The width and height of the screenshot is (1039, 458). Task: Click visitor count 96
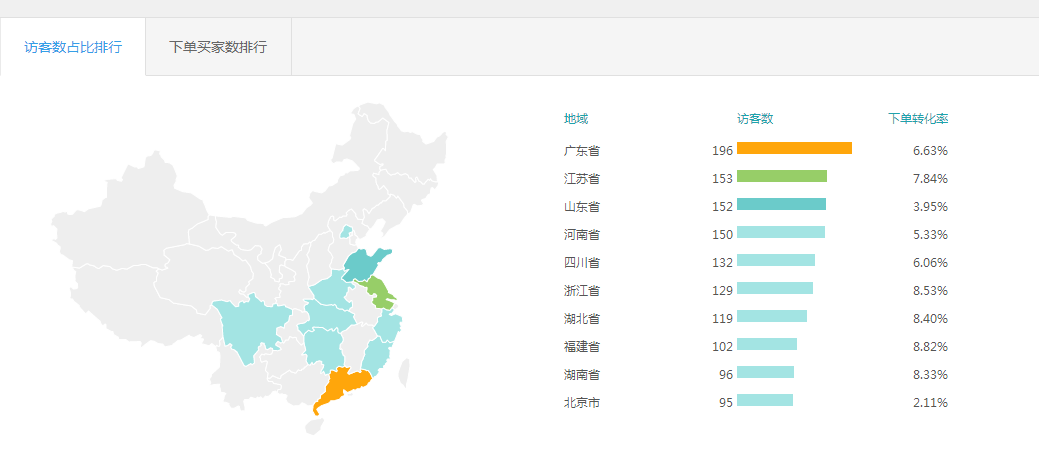point(726,374)
